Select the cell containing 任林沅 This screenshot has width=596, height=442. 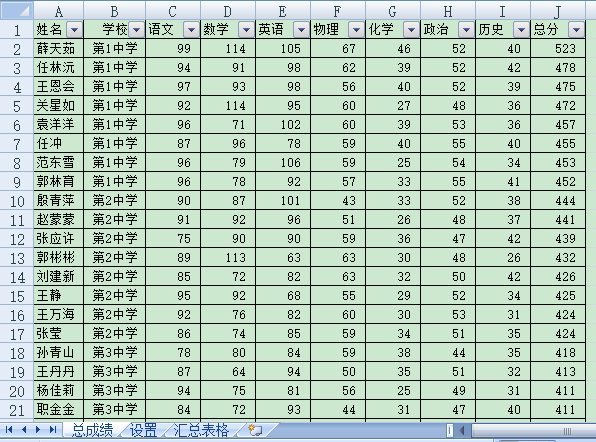pyautogui.click(x=59, y=67)
